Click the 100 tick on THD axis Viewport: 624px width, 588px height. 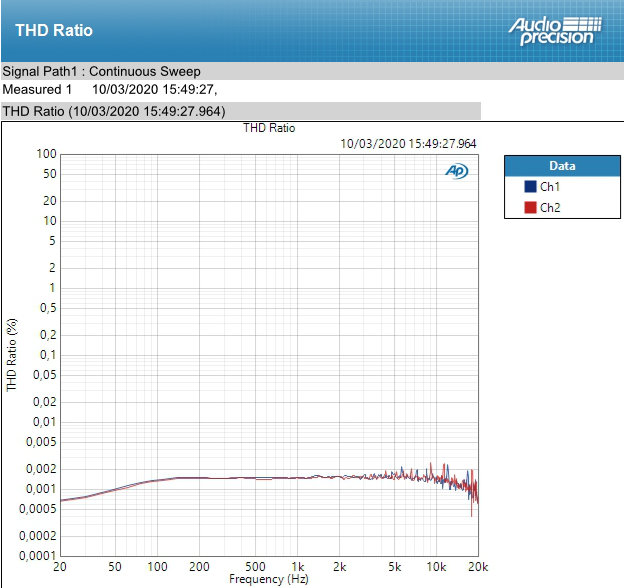pyautogui.click(x=47, y=154)
